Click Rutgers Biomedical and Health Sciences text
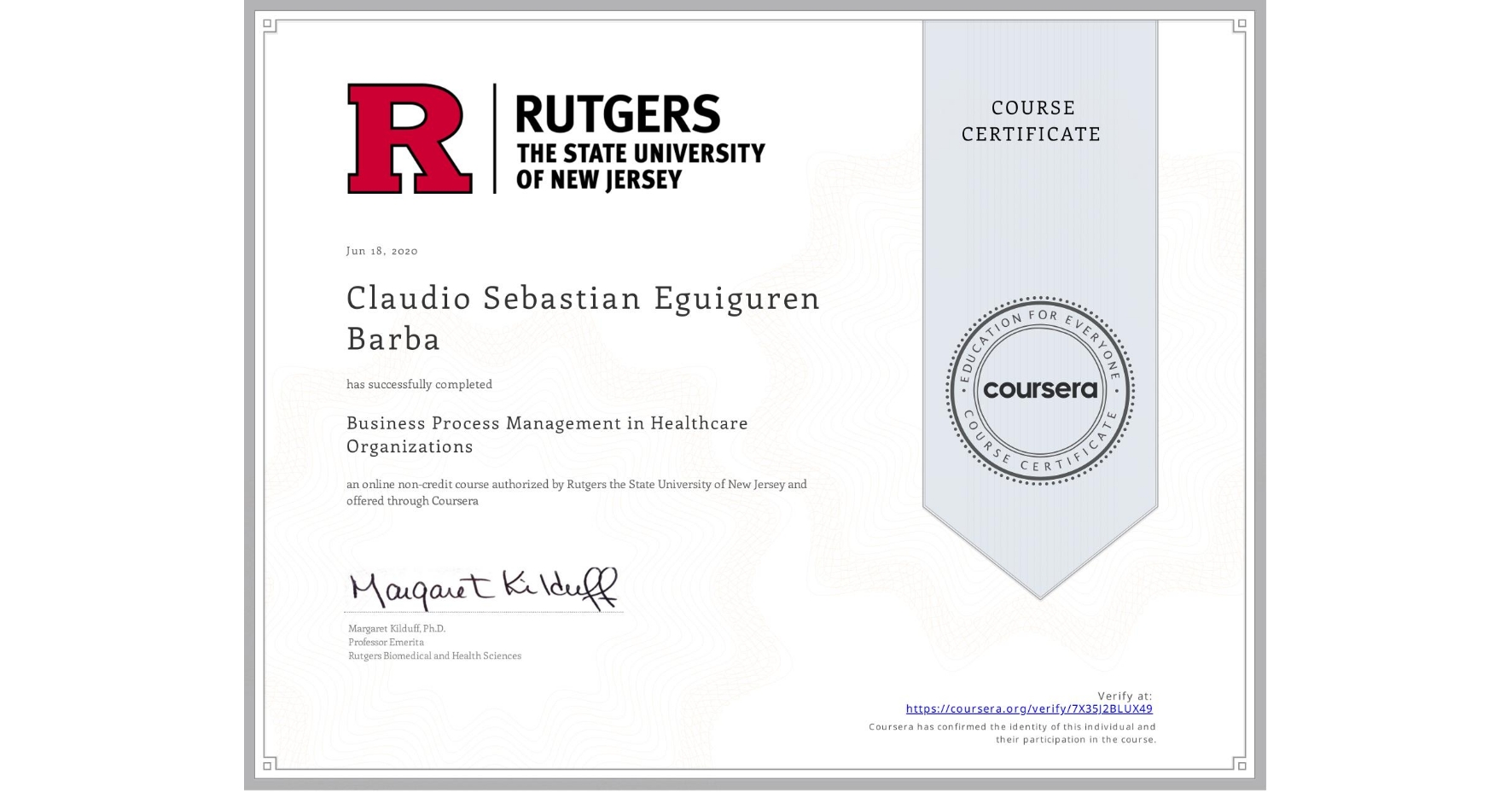 tap(434, 656)
